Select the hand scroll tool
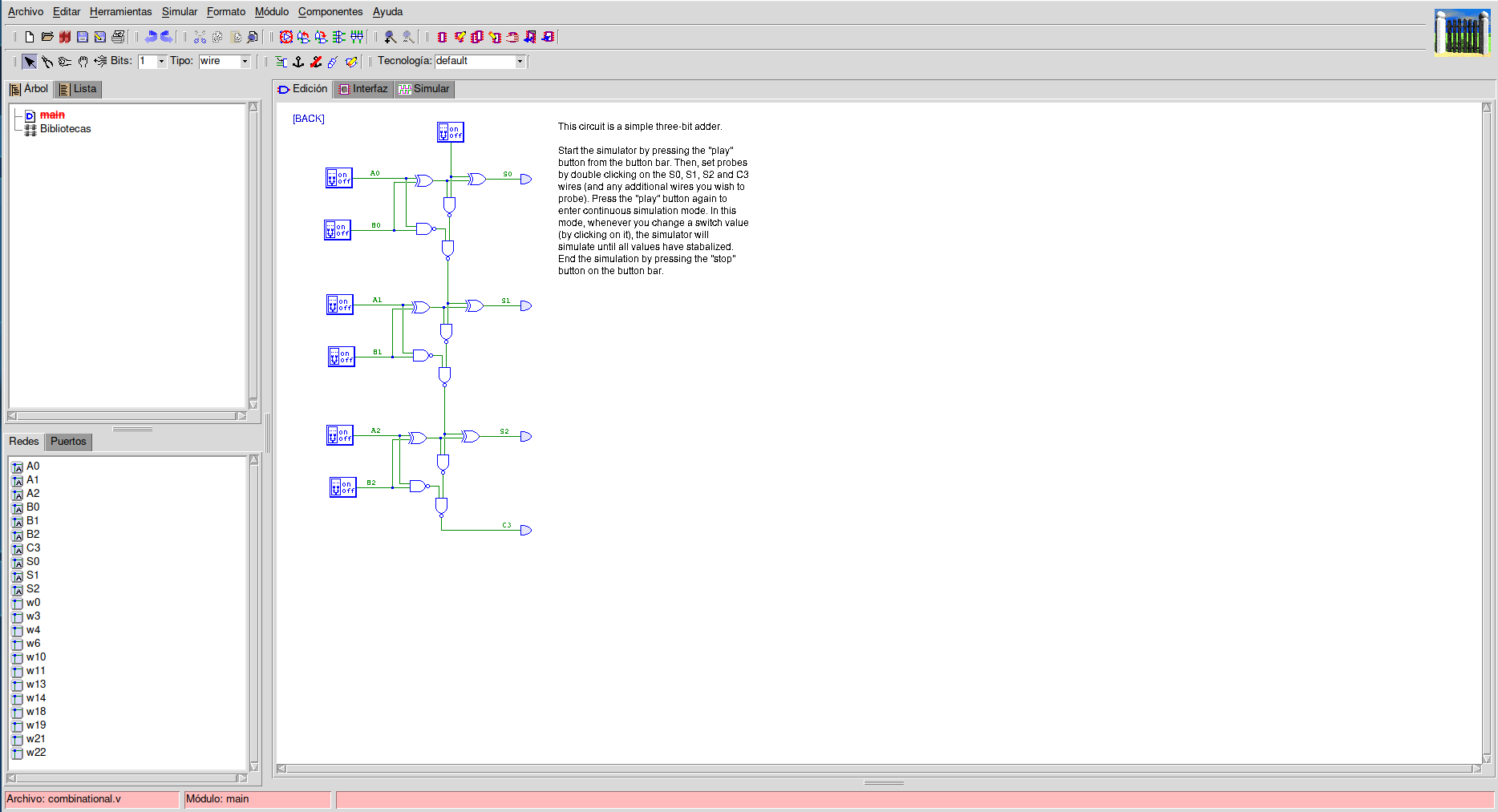 pyautogui.click(x=83, y=62)
